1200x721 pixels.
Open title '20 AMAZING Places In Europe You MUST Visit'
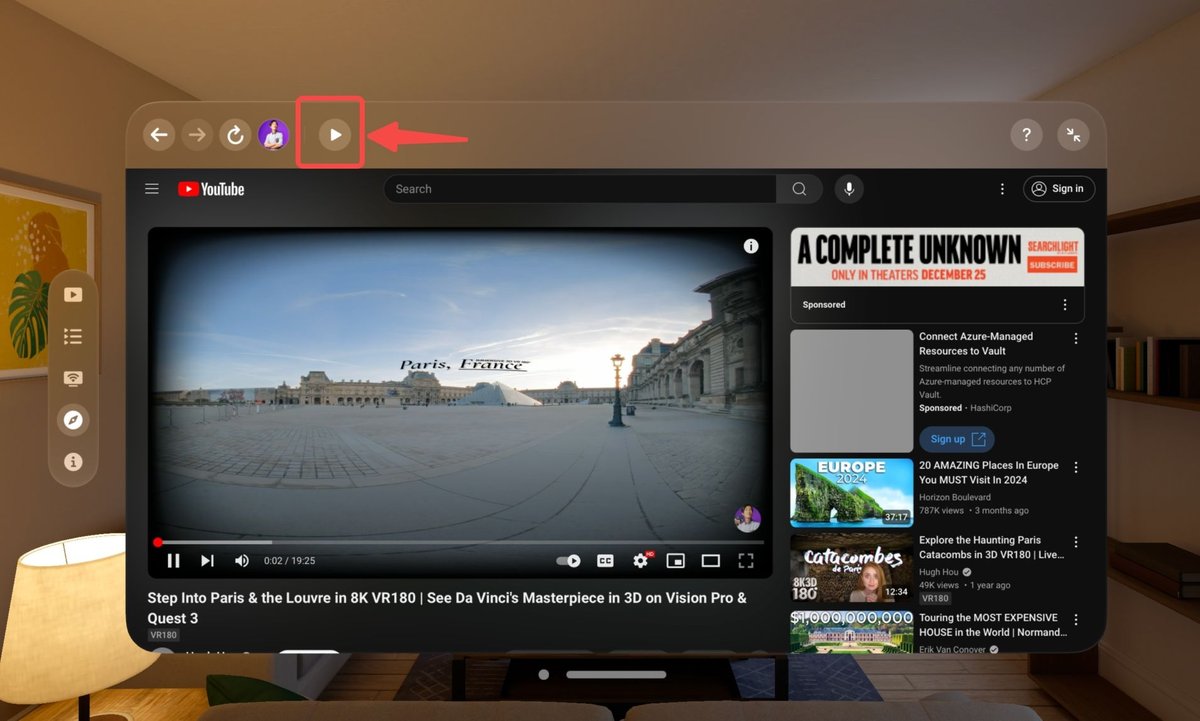point(988,473)
